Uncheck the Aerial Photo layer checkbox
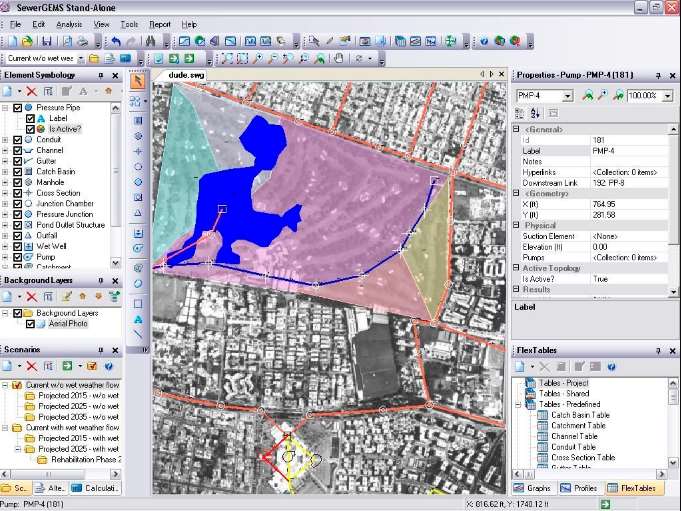The image size is (681, 511). [30, 326]
